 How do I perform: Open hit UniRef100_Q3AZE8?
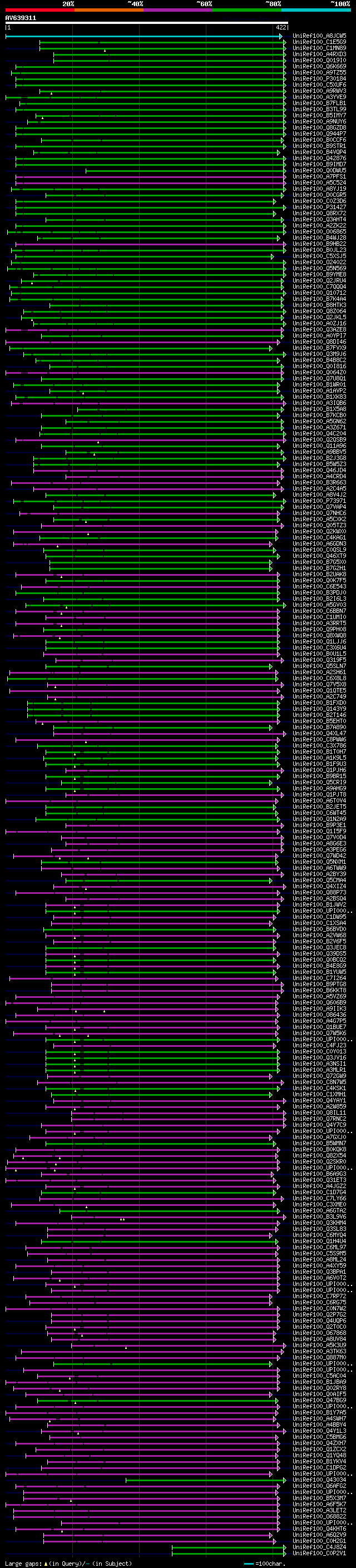[319, 329]
